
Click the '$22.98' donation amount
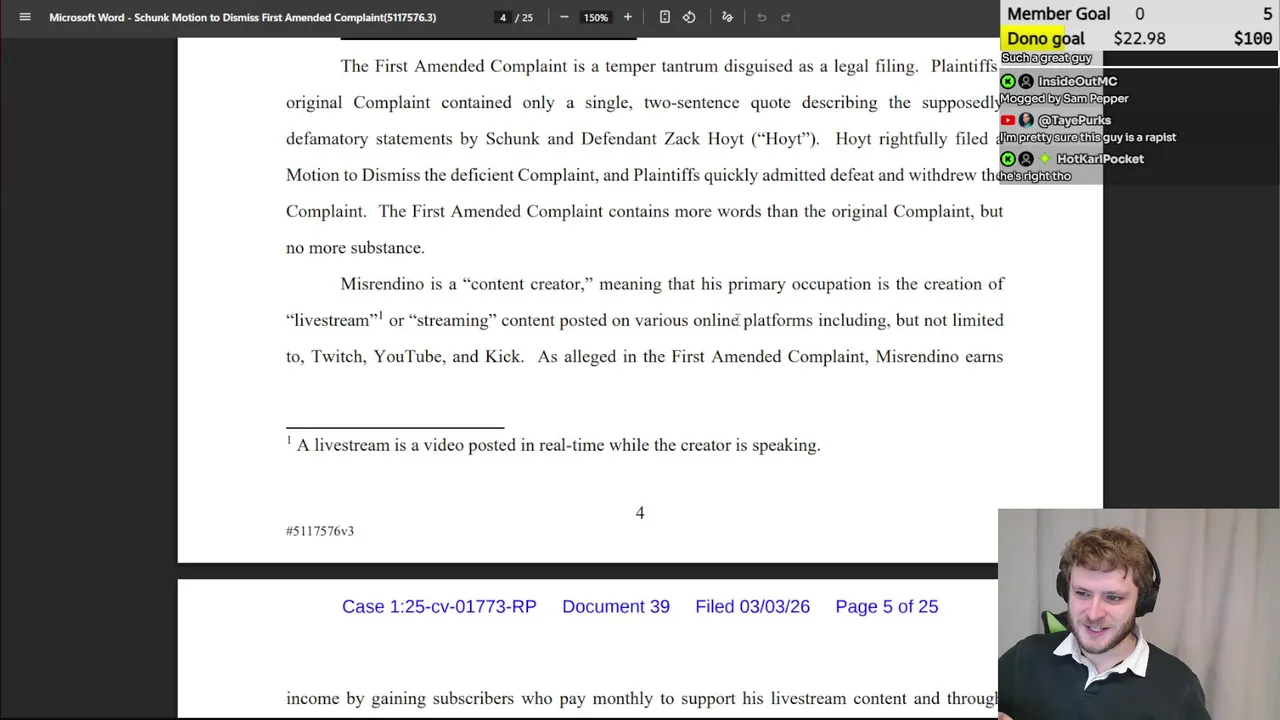click(x=1140, y=39)
